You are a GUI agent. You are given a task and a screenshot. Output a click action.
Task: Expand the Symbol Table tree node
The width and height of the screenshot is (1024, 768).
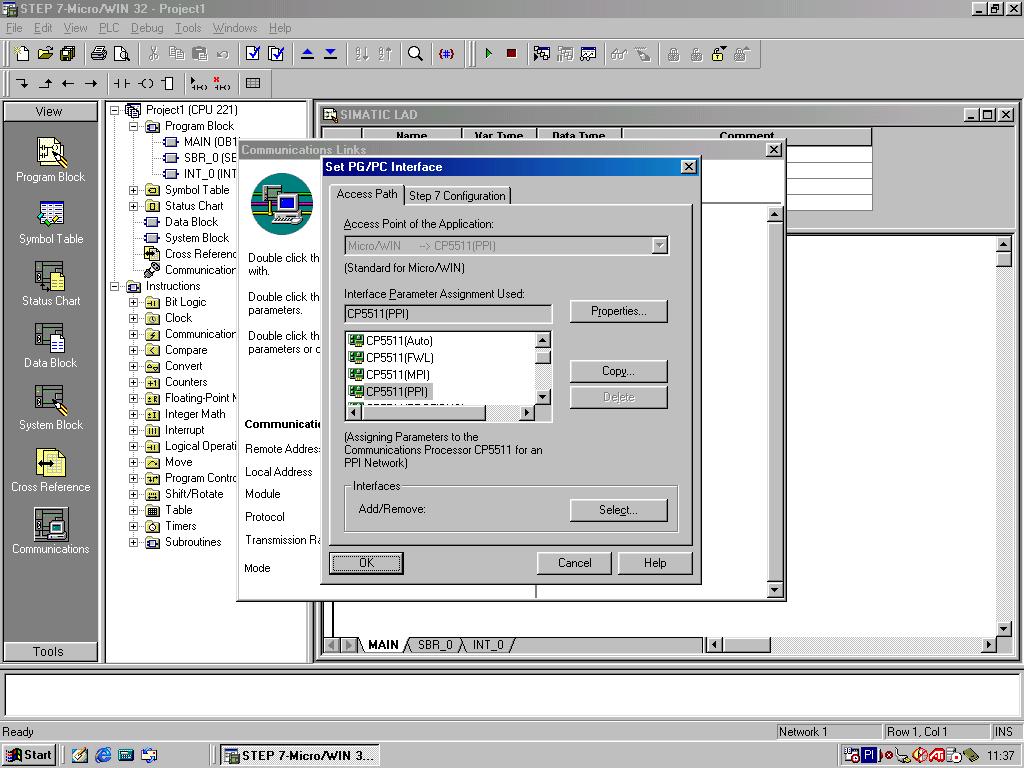coord(134,190)
